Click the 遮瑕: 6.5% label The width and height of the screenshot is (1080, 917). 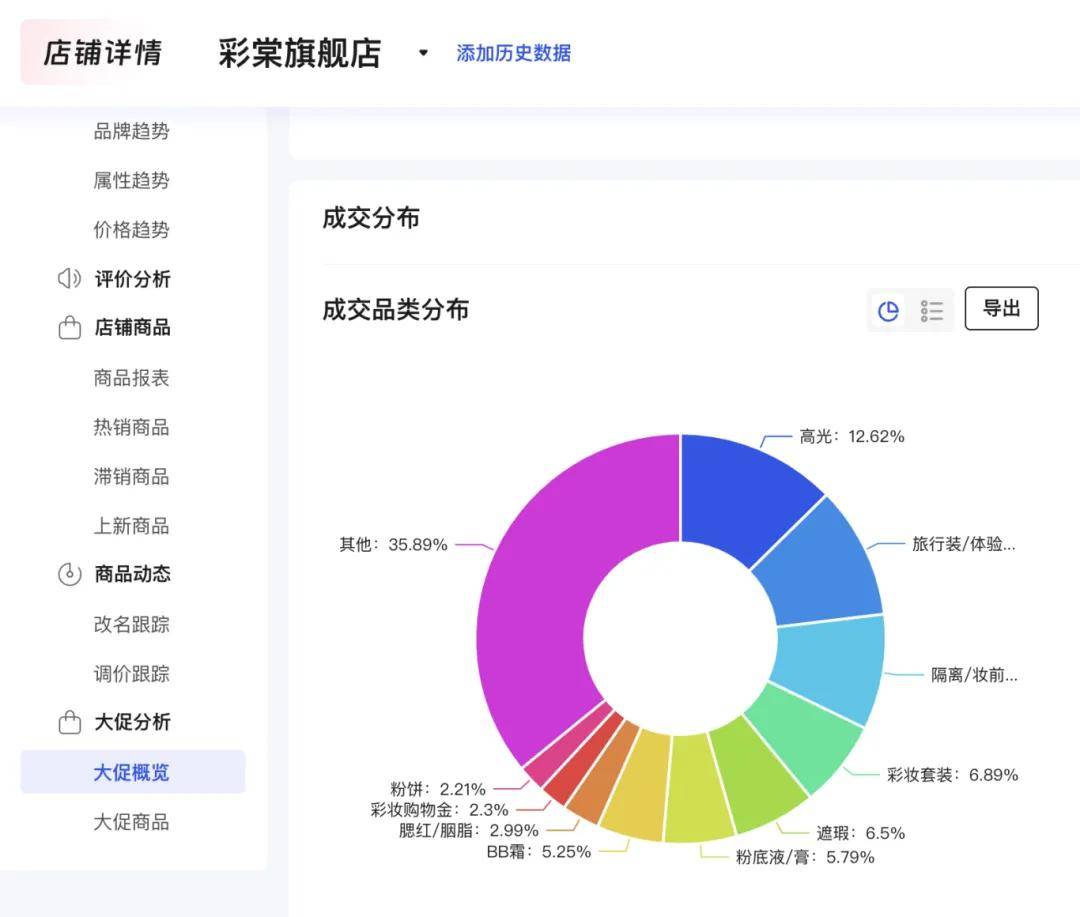(860, 833)
